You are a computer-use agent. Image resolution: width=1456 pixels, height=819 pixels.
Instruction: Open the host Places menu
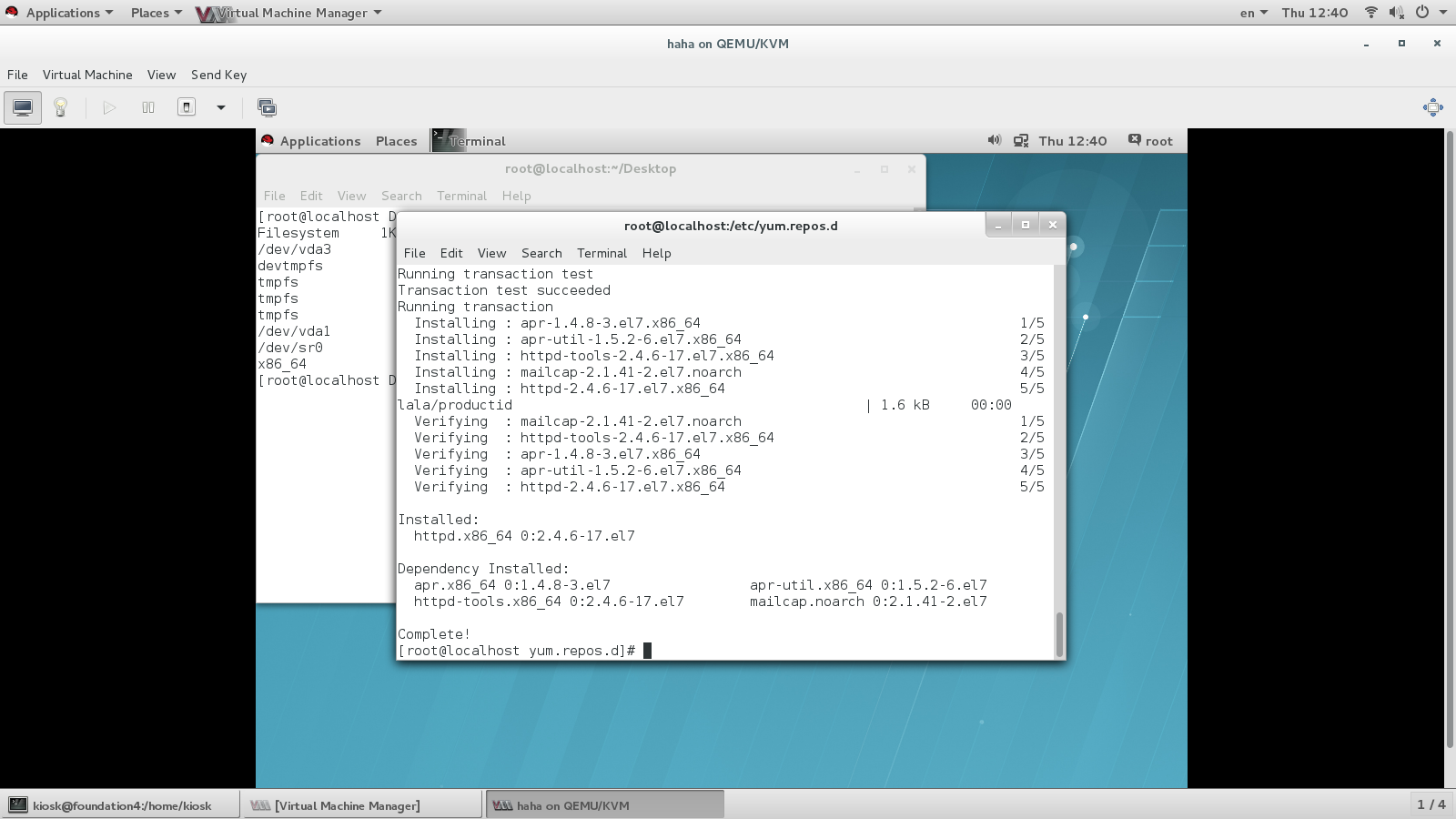[x=156, y=13]
